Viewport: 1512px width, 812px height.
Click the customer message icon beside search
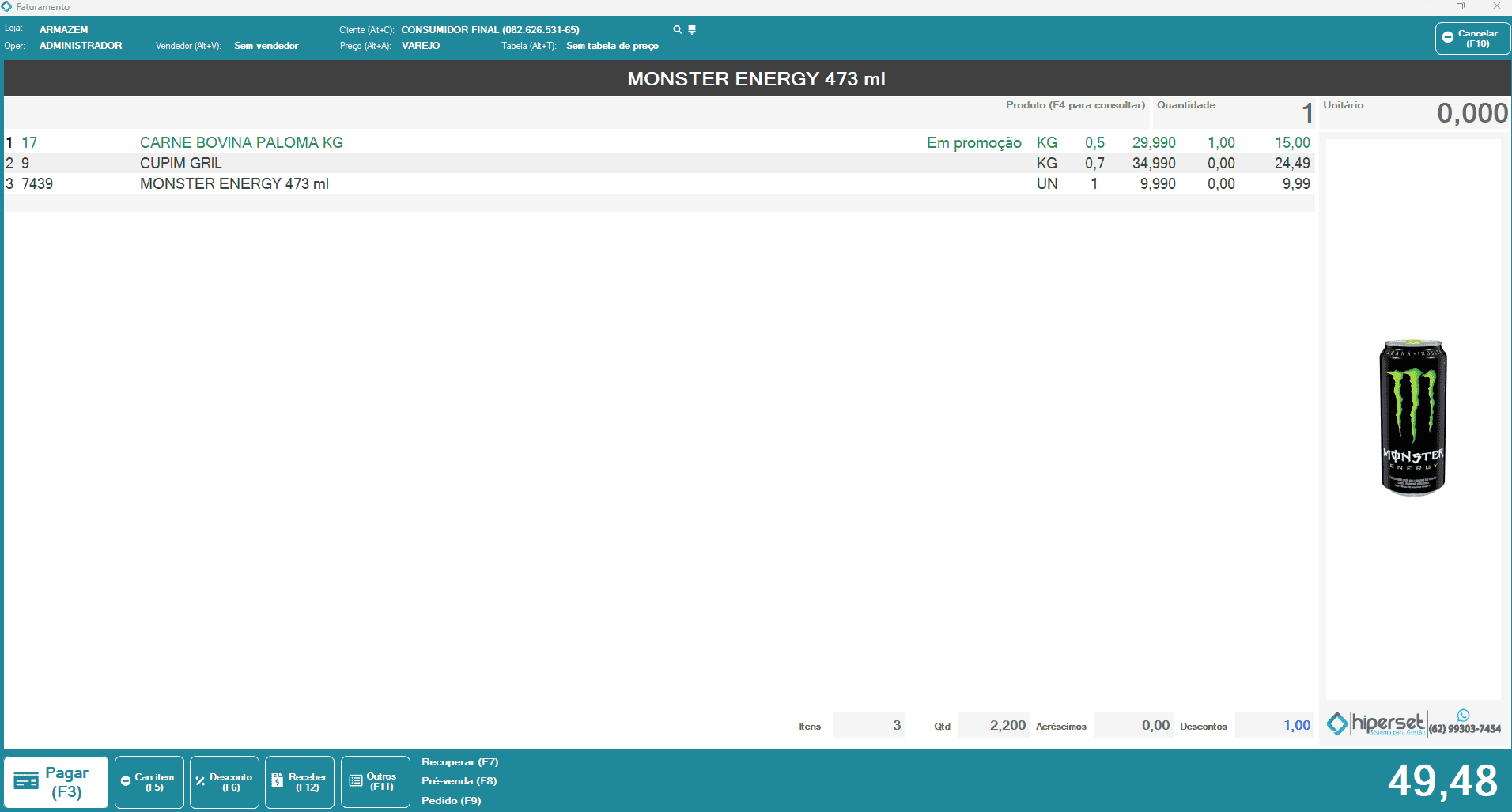tap(692, 30)
